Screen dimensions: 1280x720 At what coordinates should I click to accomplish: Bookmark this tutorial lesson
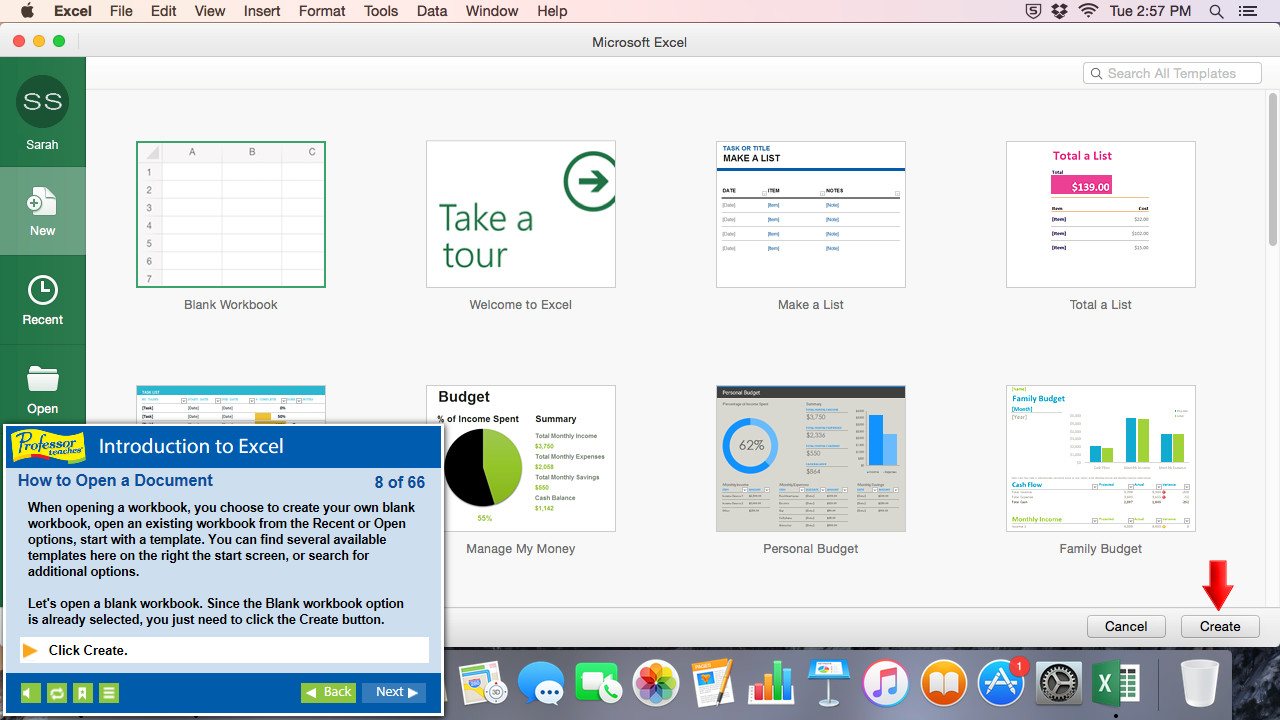(83, 692)
